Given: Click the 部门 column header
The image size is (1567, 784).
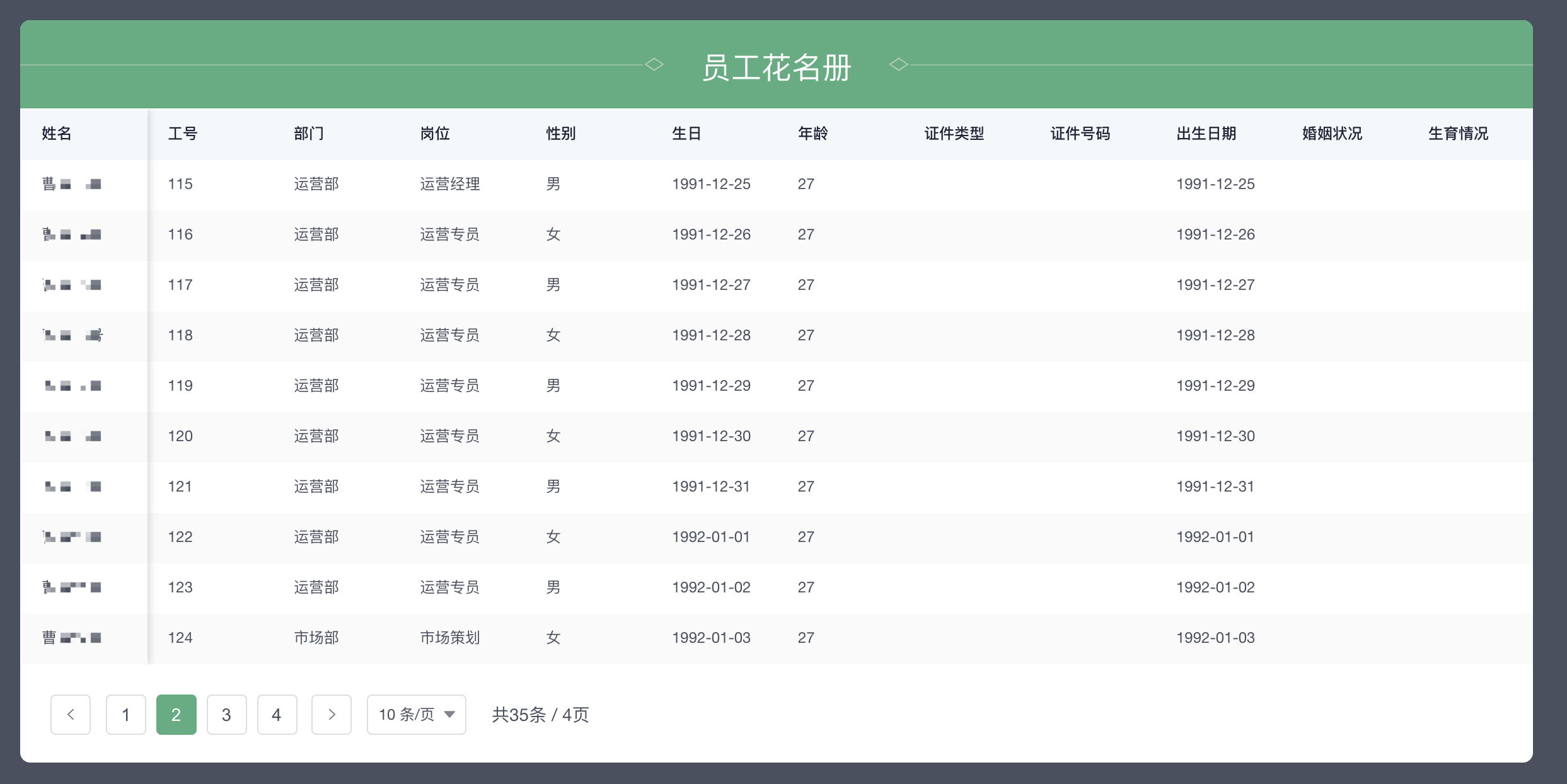Looking at the screenshot, I should [309, 134].
